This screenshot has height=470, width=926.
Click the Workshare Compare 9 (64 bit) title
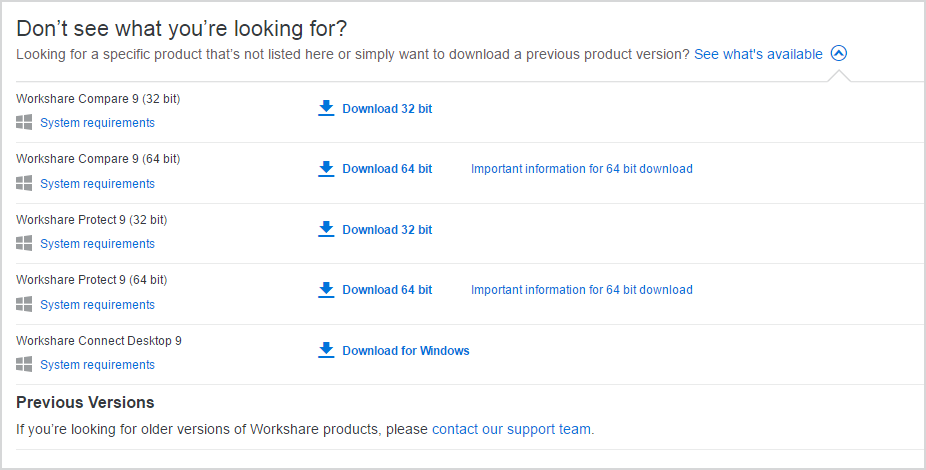pyautogui.click(x=98, y=159)
